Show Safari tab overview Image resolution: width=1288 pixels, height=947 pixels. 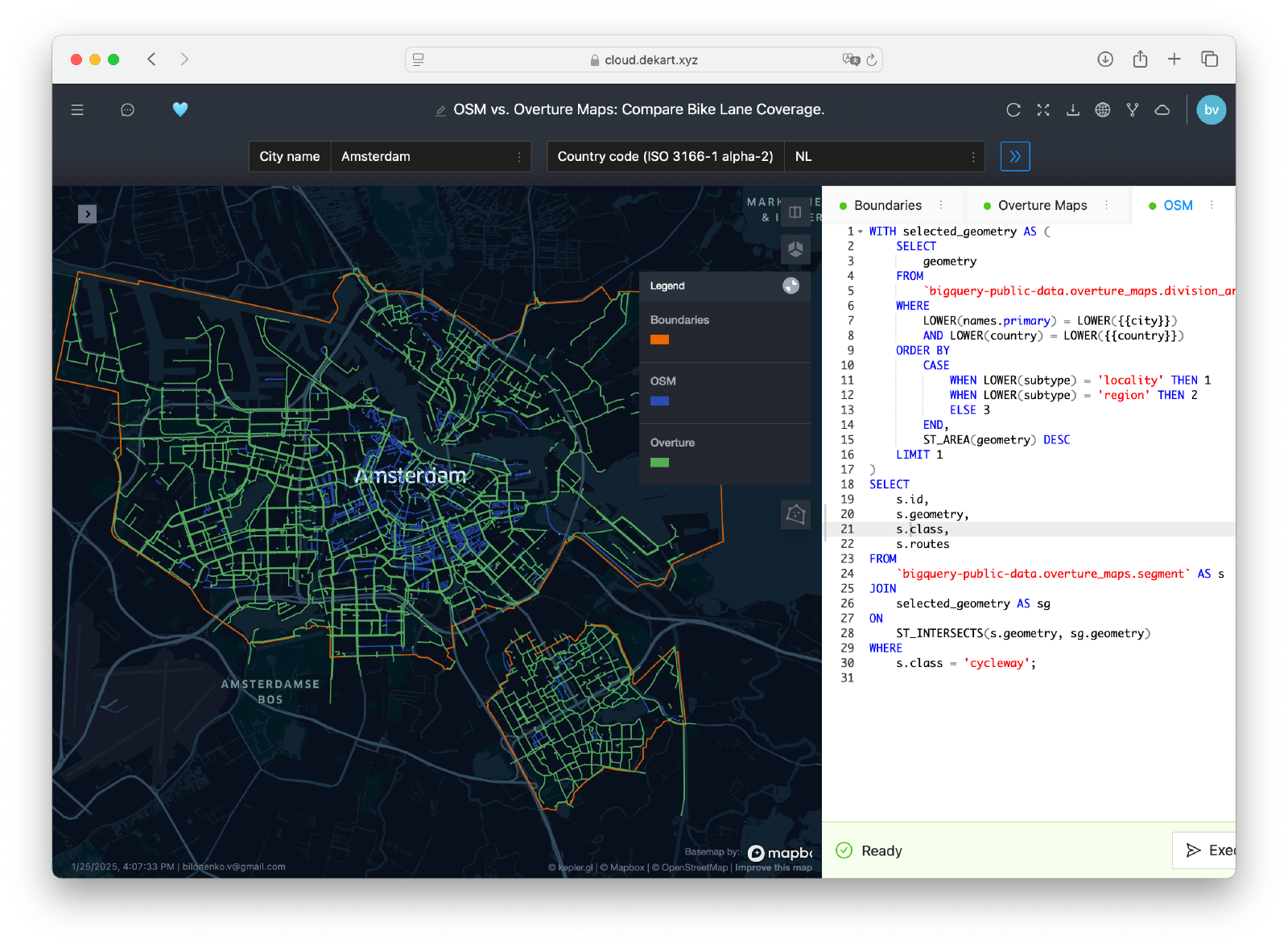coord(1209,59)
